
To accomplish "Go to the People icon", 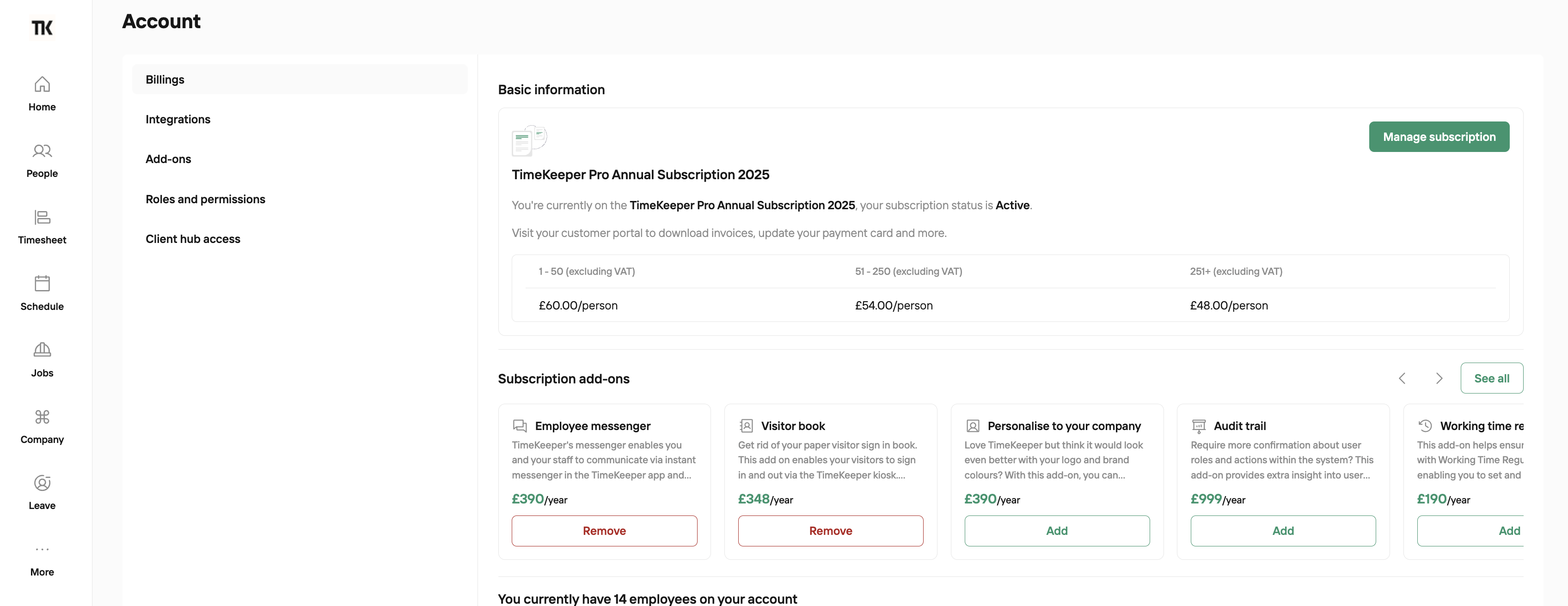I will tap(42, 150).
